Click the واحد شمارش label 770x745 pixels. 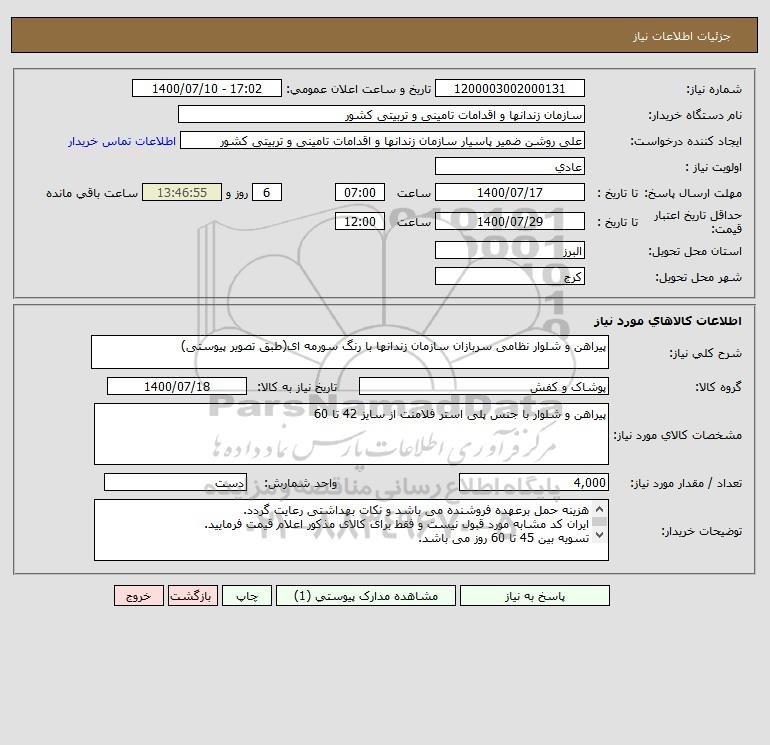pyautogui.click(x=301, y=484)
